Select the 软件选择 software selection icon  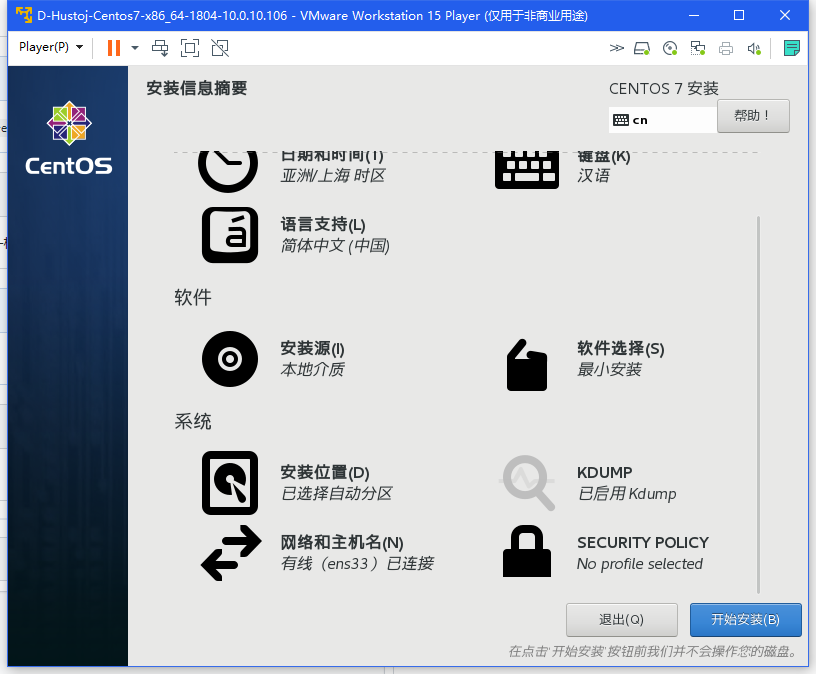click(x=527, y=364)
